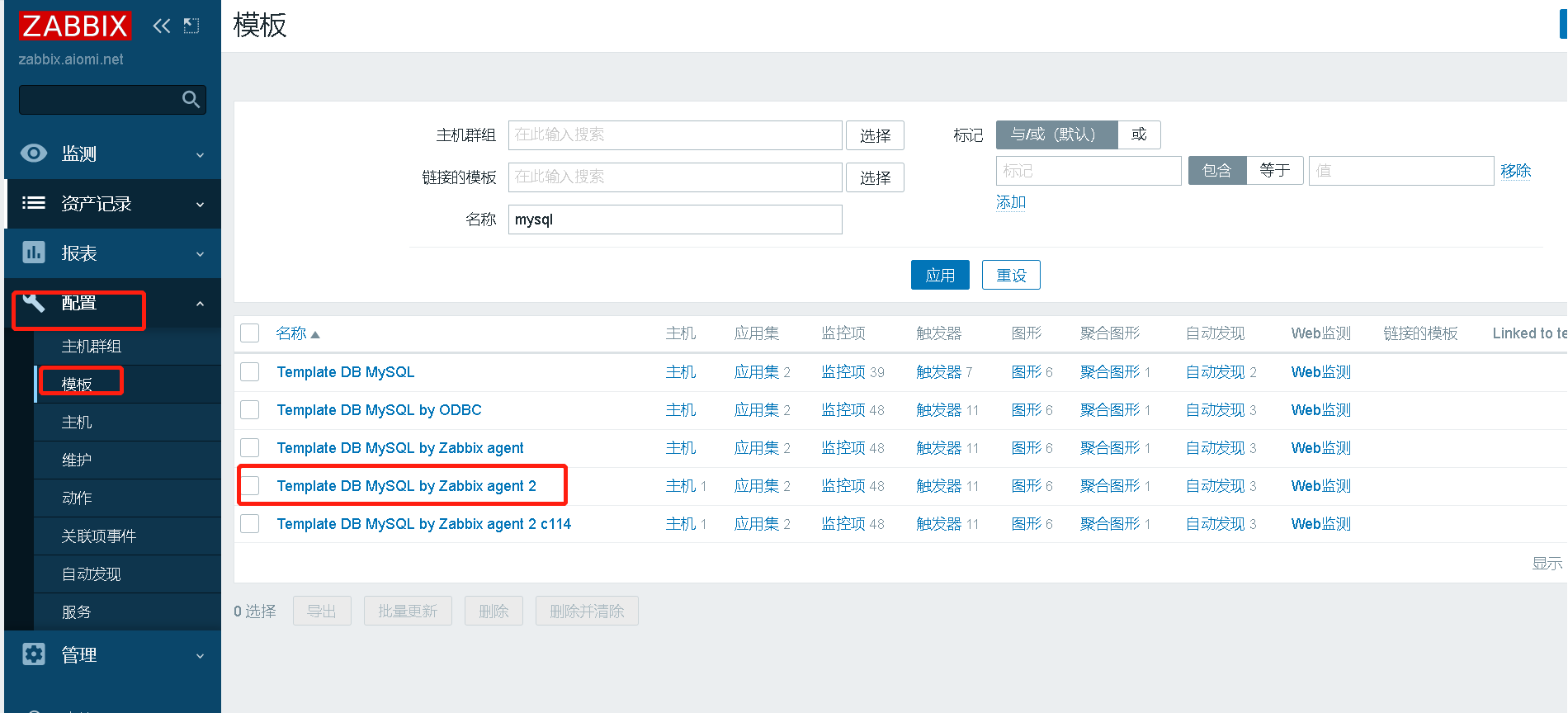Image resolution: width=1568 pixels, height=713 pixels.
Task: Click the 应用 filter button
Action: (940, 275)
